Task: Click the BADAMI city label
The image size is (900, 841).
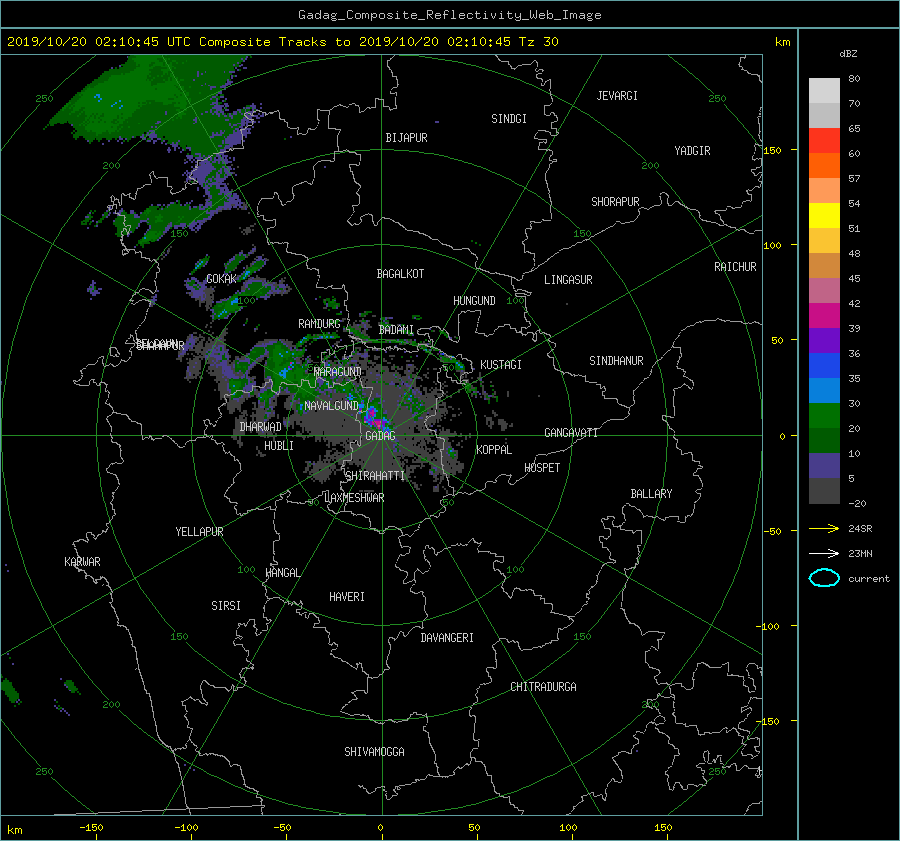Action: (396, 330)
